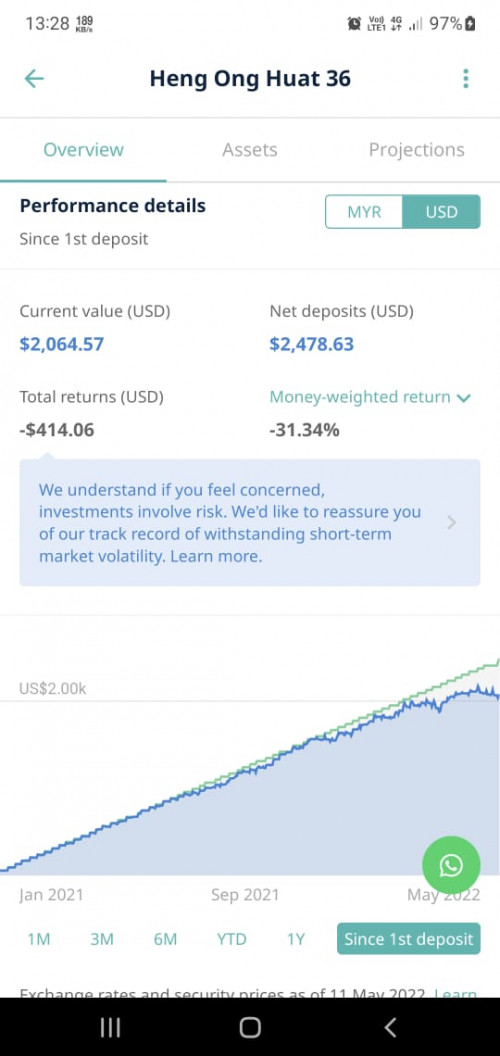Switch currency to USD
Screen dimensions: 500x1056
click(x=441, y=212)
